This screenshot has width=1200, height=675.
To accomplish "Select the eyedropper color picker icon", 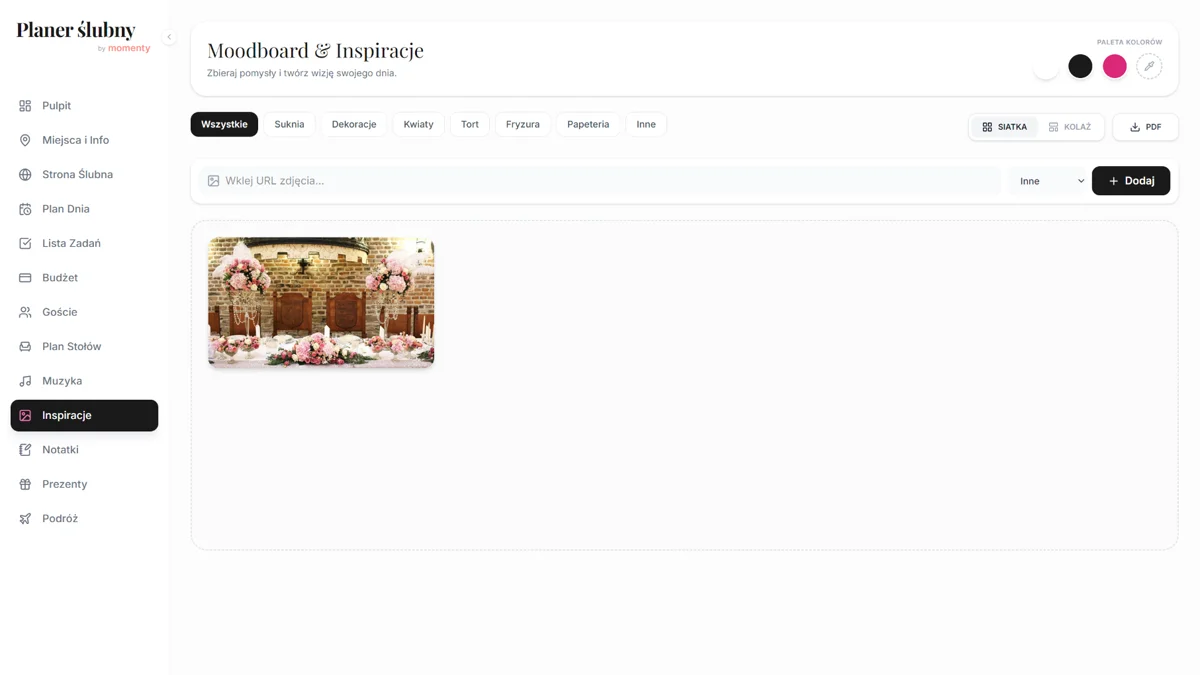I will [x=1149, y=66].
